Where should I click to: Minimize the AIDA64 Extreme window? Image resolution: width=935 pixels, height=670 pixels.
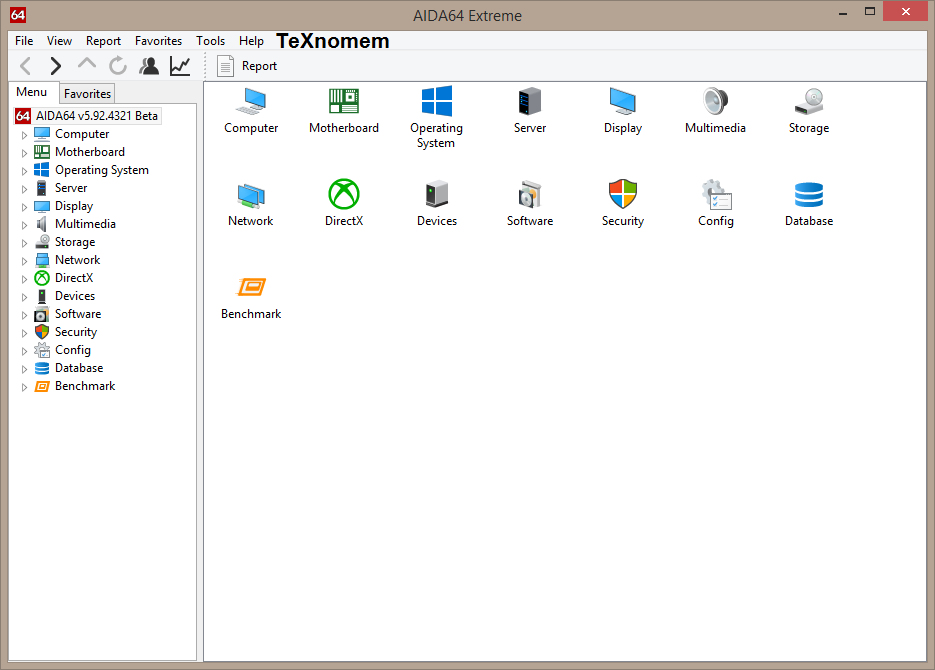coord(843,12)
